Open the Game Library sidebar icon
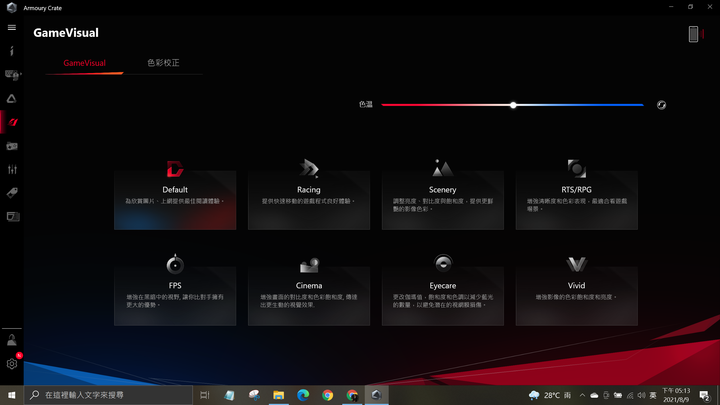The image size is (720, 405). pyautogui.click(x=12, y=146)
